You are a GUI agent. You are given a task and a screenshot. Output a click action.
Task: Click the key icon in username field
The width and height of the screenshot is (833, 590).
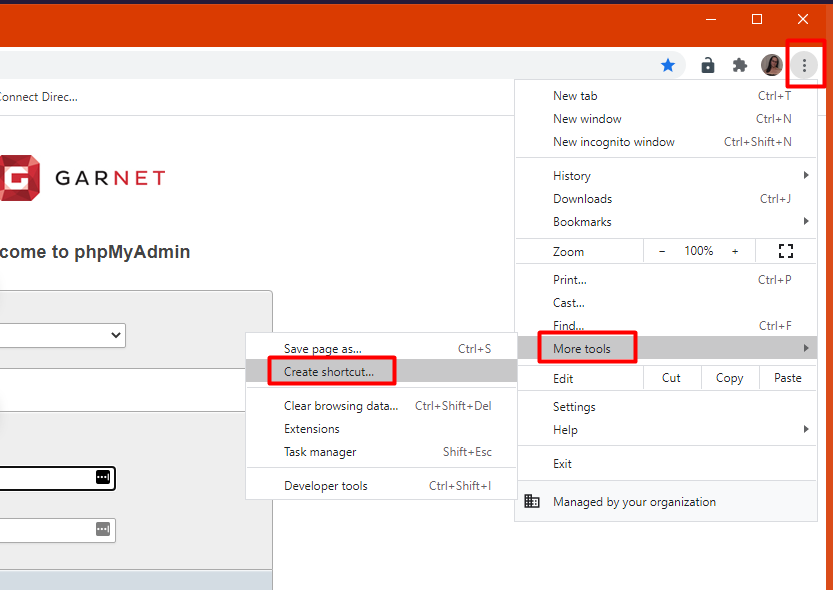(x=103, y=478)
